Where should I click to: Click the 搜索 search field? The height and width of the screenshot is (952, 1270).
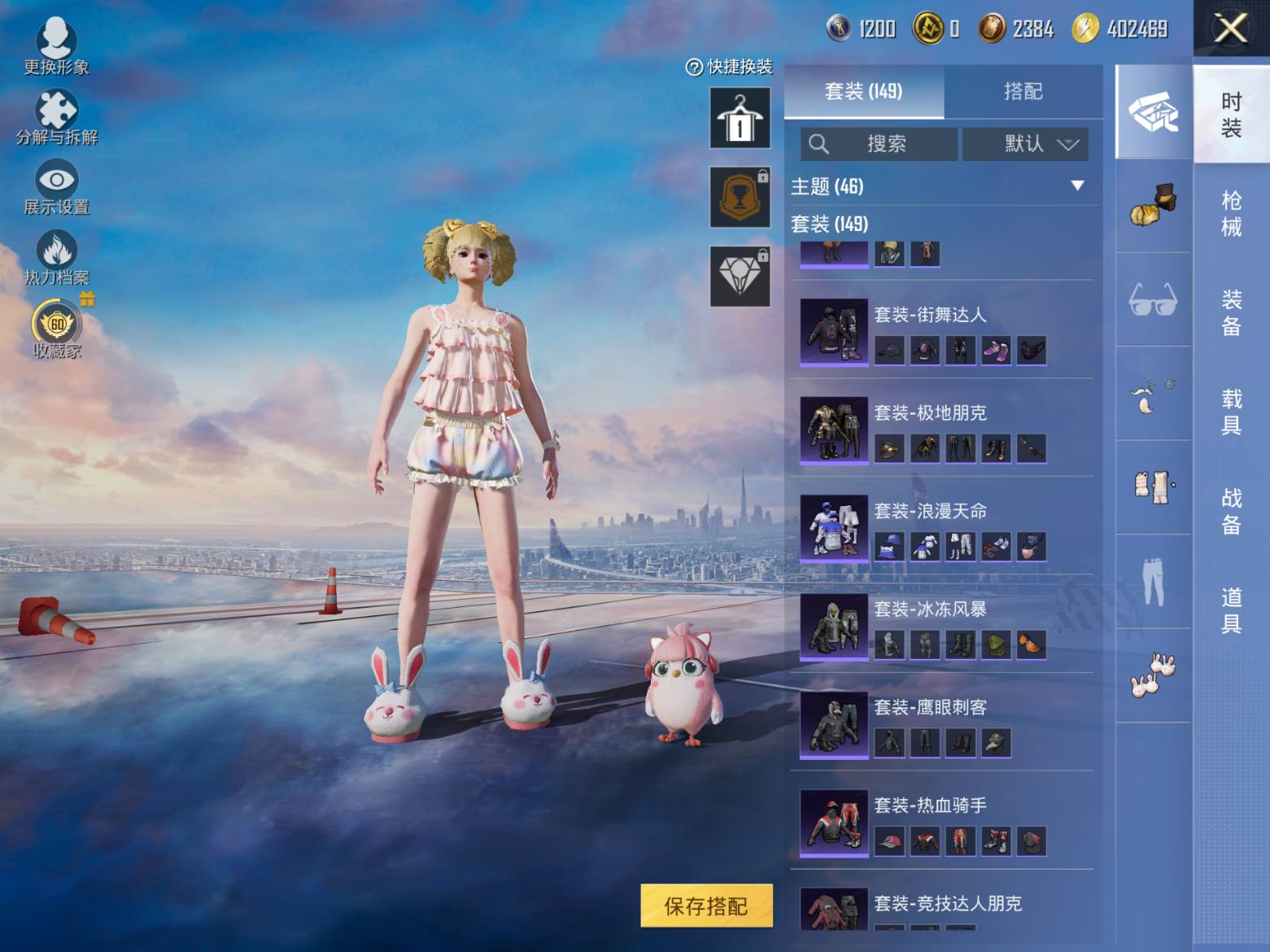pyautogui.click(x=879, y=144)
